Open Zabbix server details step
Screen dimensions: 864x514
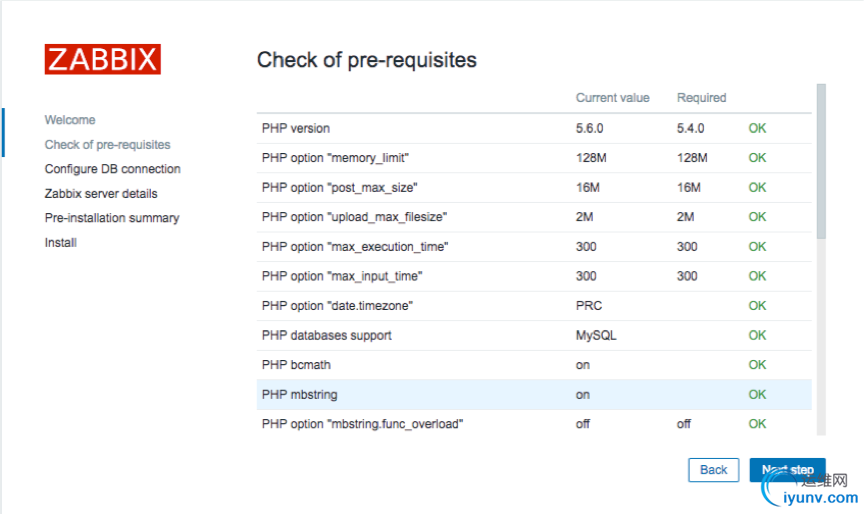pyautogui.click(x=101, y=194)
